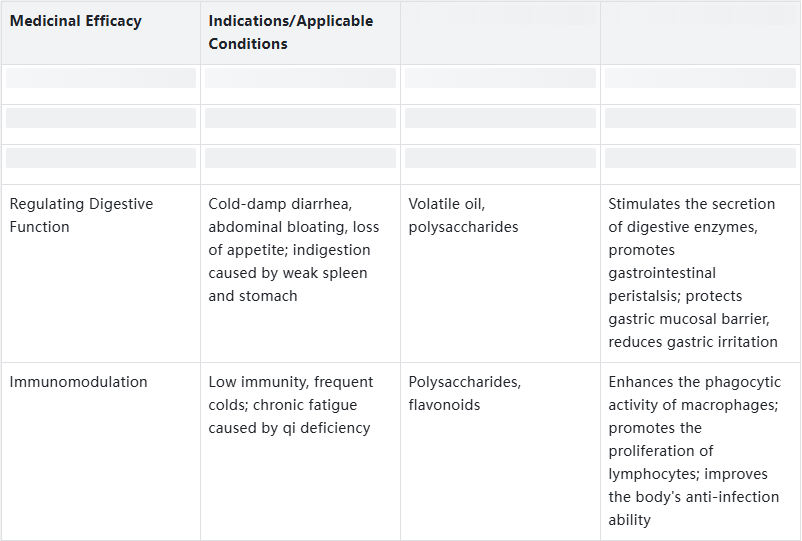Click the "Stimulates the secretion of digestive enzymes" cell
Viewport: 802px width, 541px height.
[692, 272]
